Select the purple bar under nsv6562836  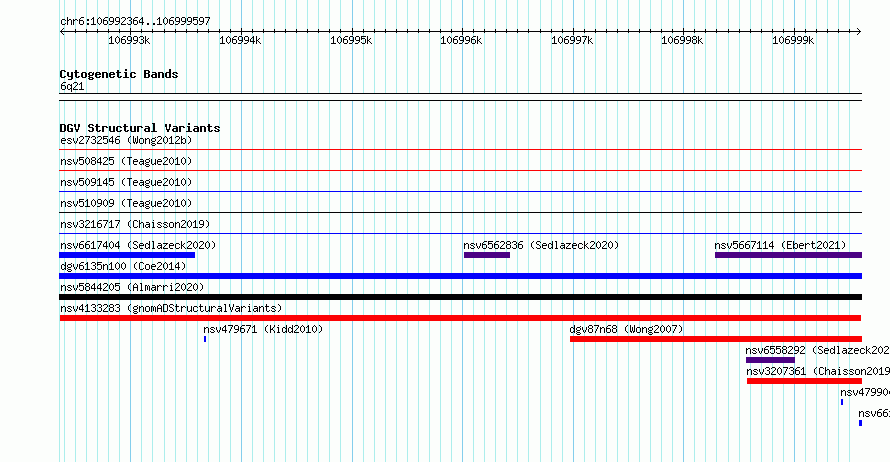[x=487, y=255]
